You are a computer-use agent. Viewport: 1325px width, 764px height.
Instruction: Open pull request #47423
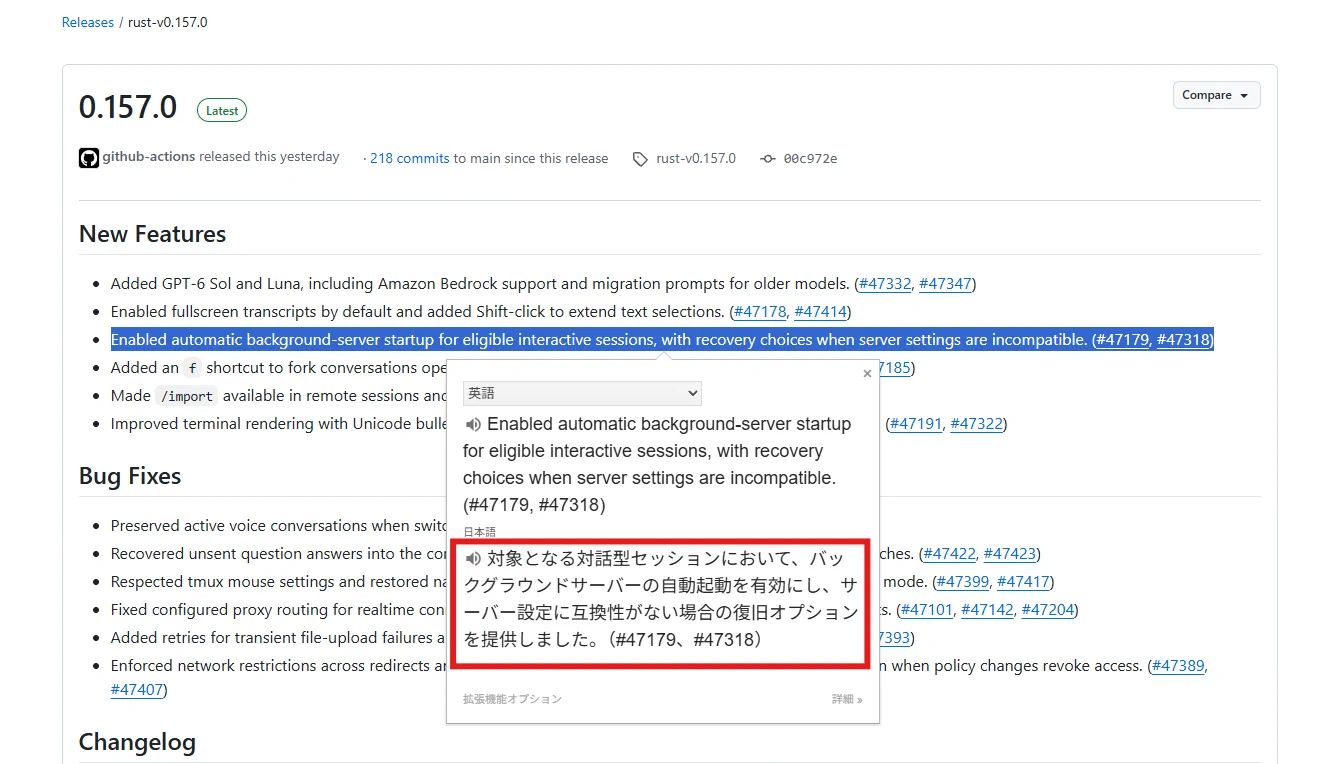pyautogui.click(x=1010, y=554)
